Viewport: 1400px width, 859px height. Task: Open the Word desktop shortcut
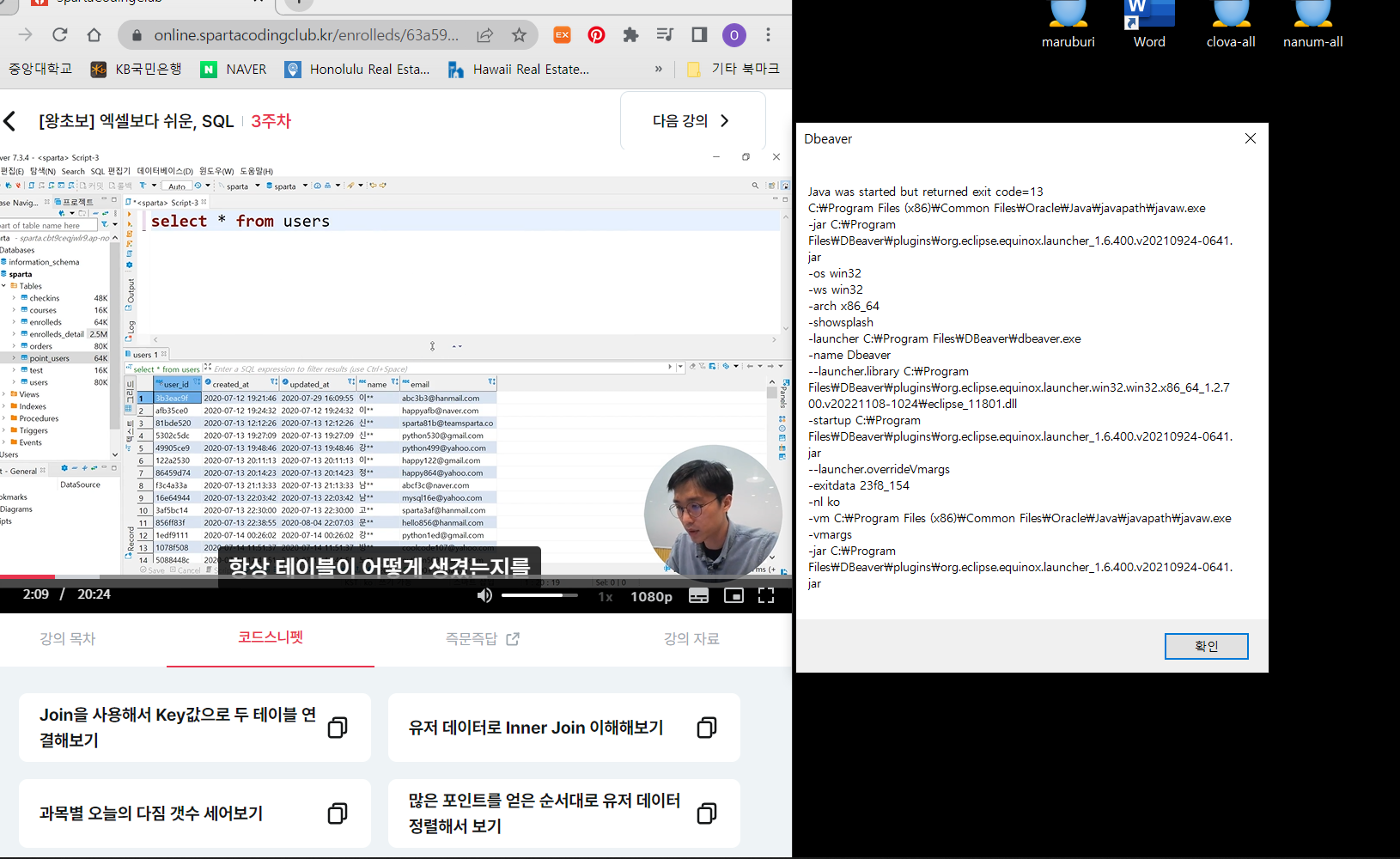[1149, 26]
